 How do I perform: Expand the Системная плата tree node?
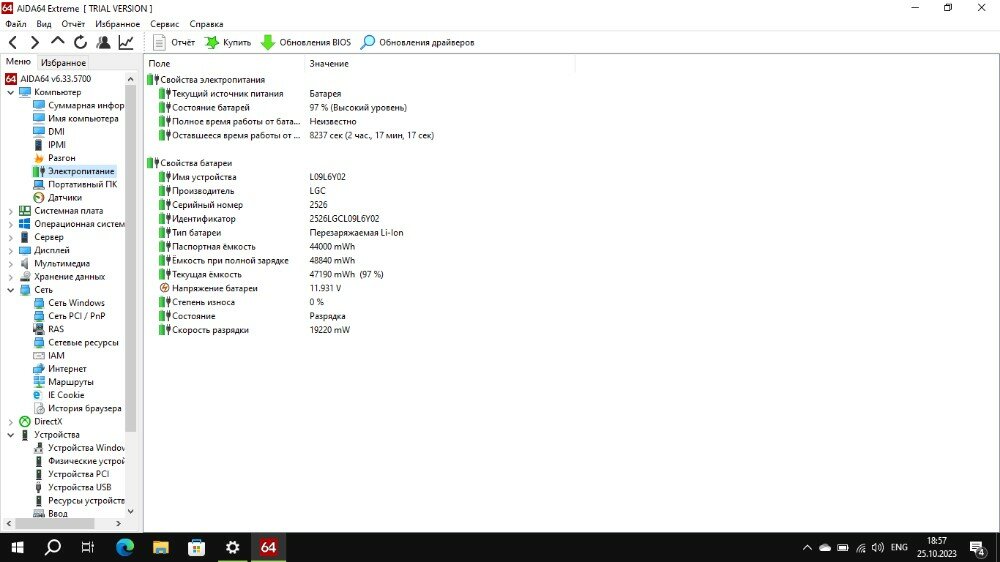pyautogui.click(x=10, y=211)
